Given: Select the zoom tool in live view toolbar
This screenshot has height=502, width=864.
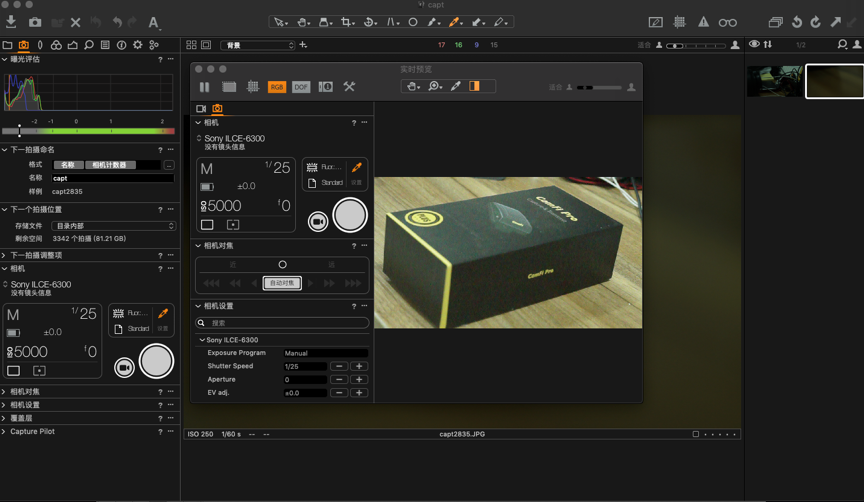Looking at the screenshot, I should (x=435, y=86).
